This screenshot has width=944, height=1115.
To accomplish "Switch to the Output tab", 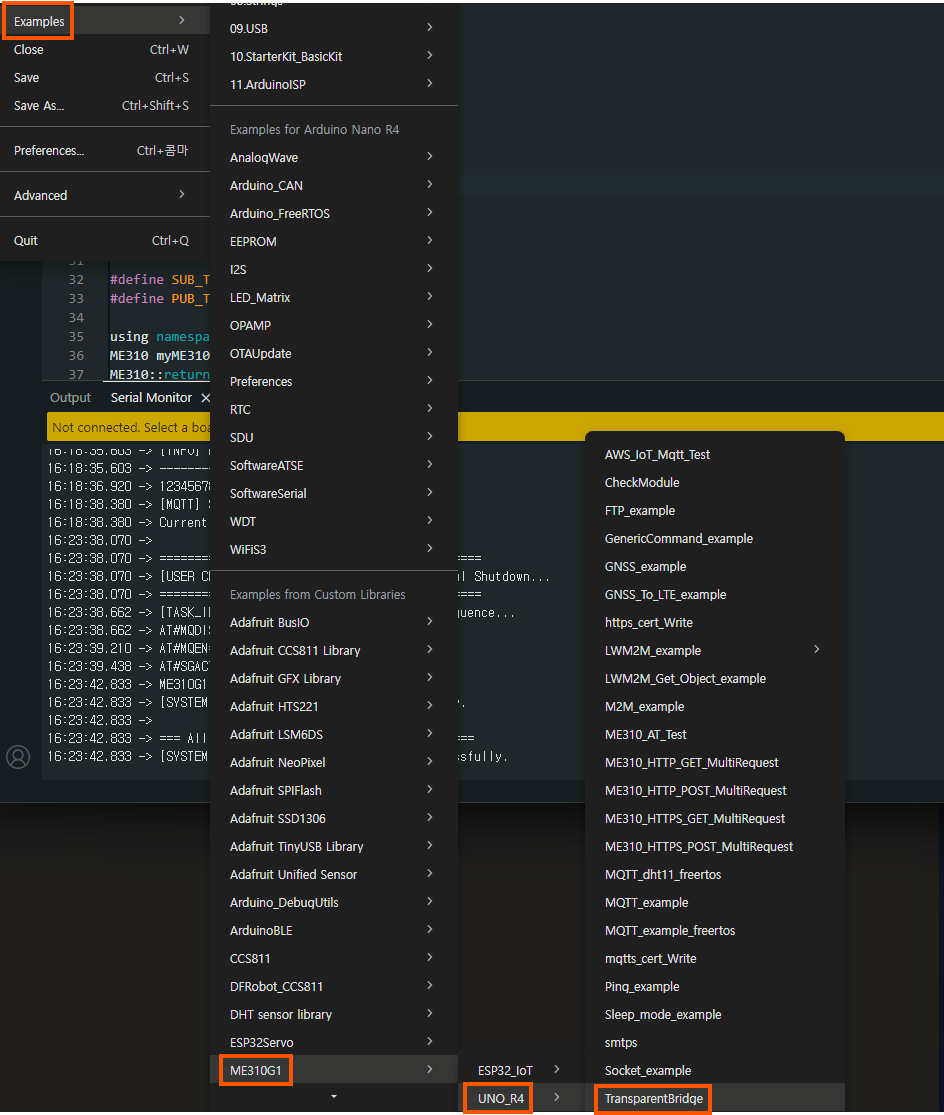I will click(70, 398).
